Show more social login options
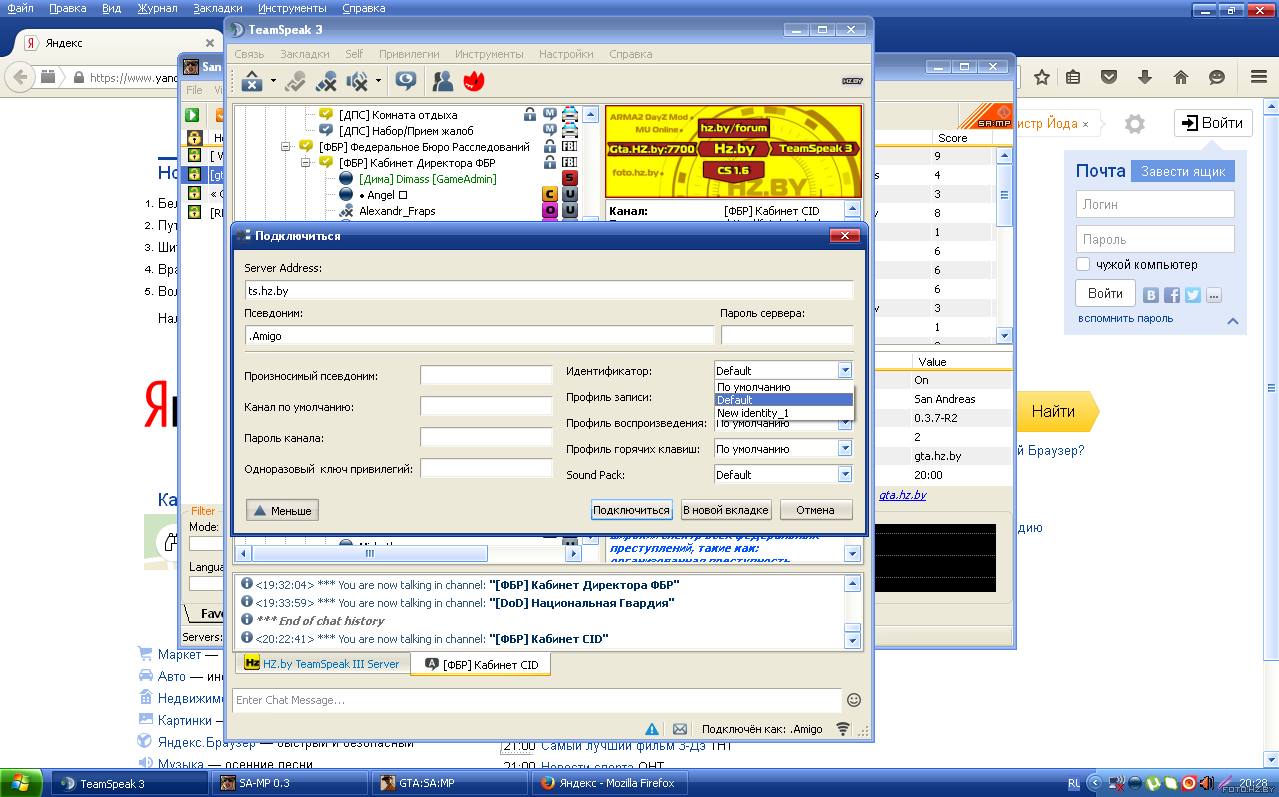 point(1214,295)
